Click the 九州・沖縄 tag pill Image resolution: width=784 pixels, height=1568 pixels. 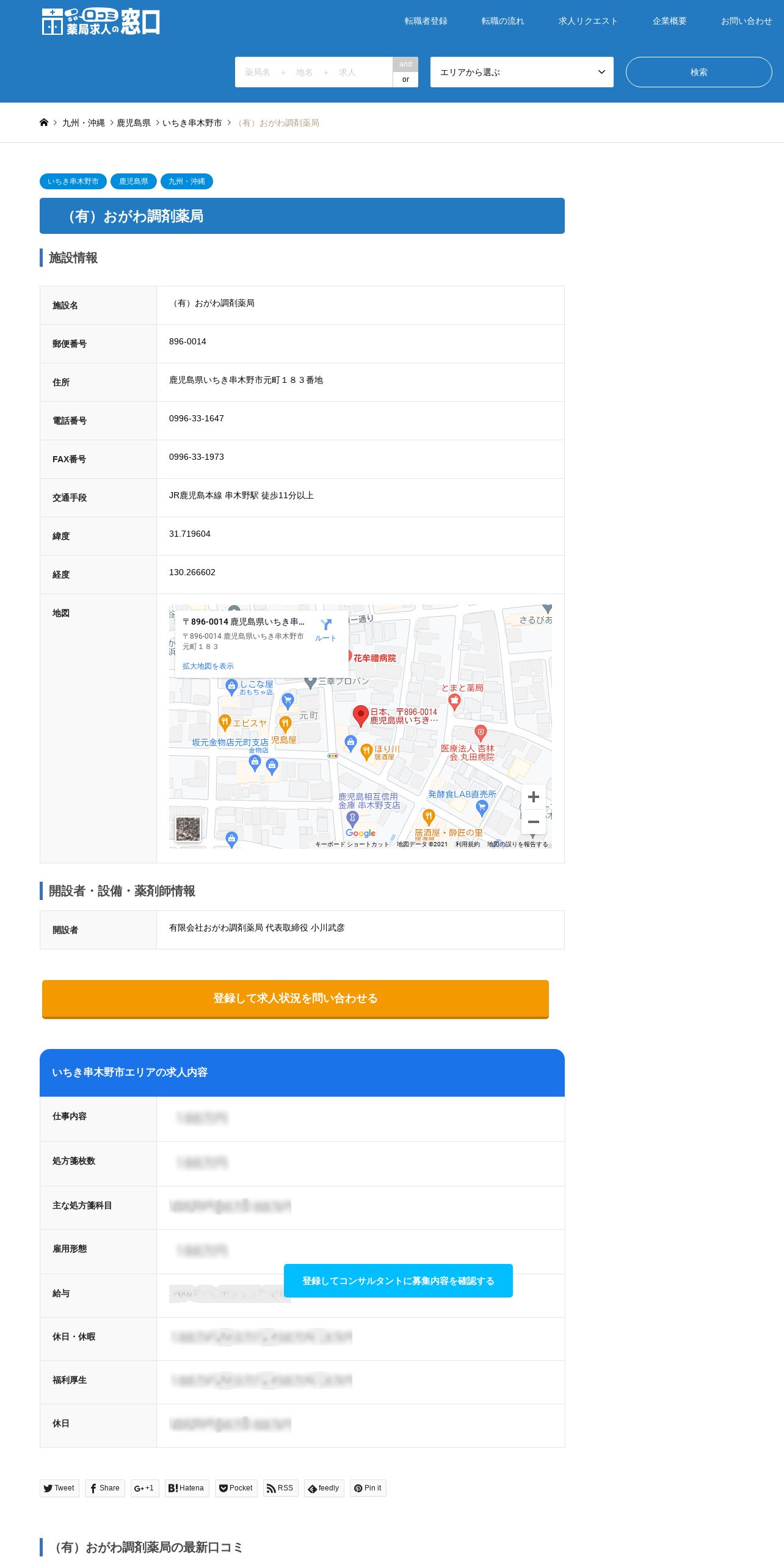187,181
